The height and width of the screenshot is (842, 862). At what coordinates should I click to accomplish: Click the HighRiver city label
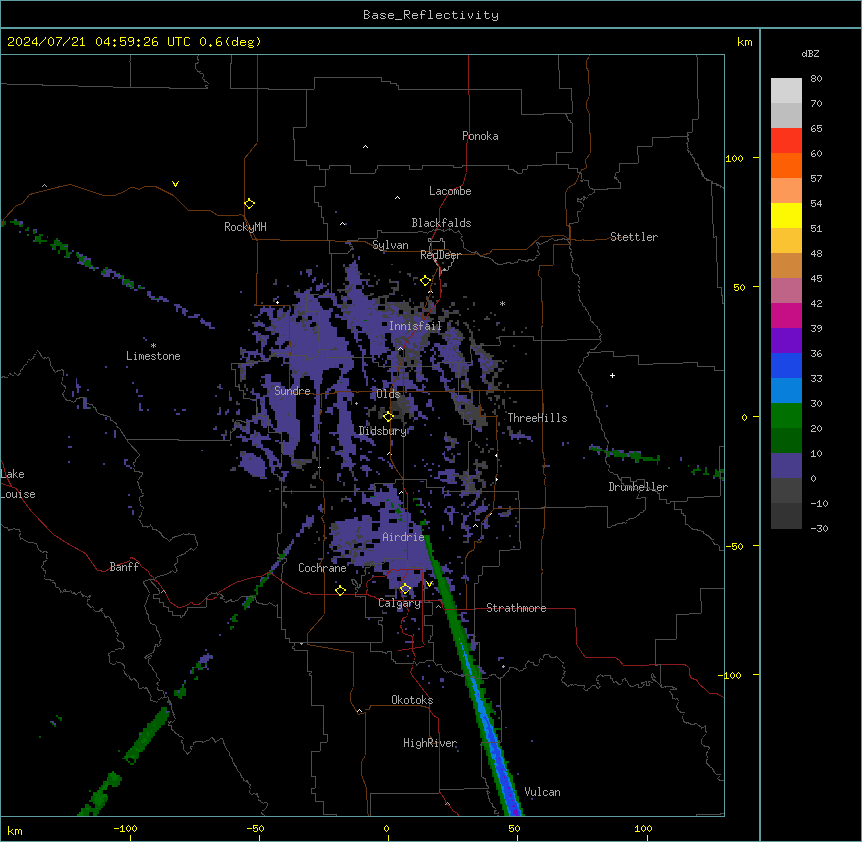tap(430, 743)
